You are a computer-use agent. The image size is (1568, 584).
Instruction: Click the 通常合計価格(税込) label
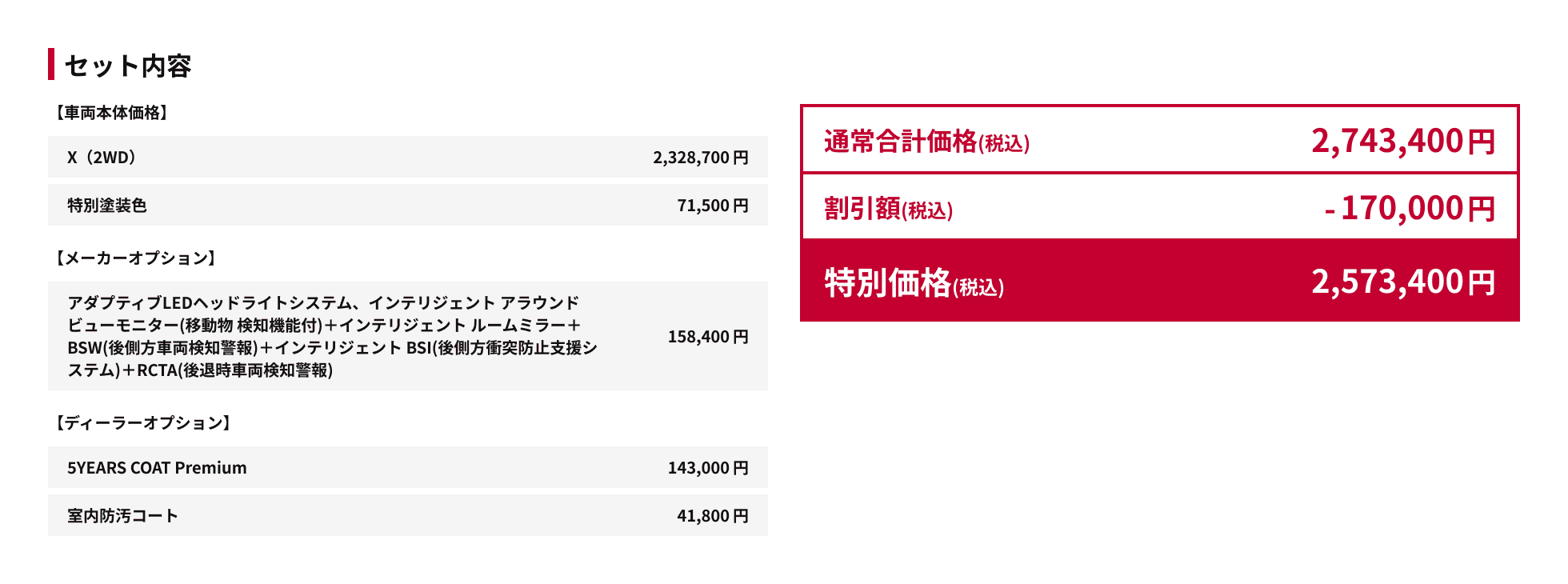926,142
